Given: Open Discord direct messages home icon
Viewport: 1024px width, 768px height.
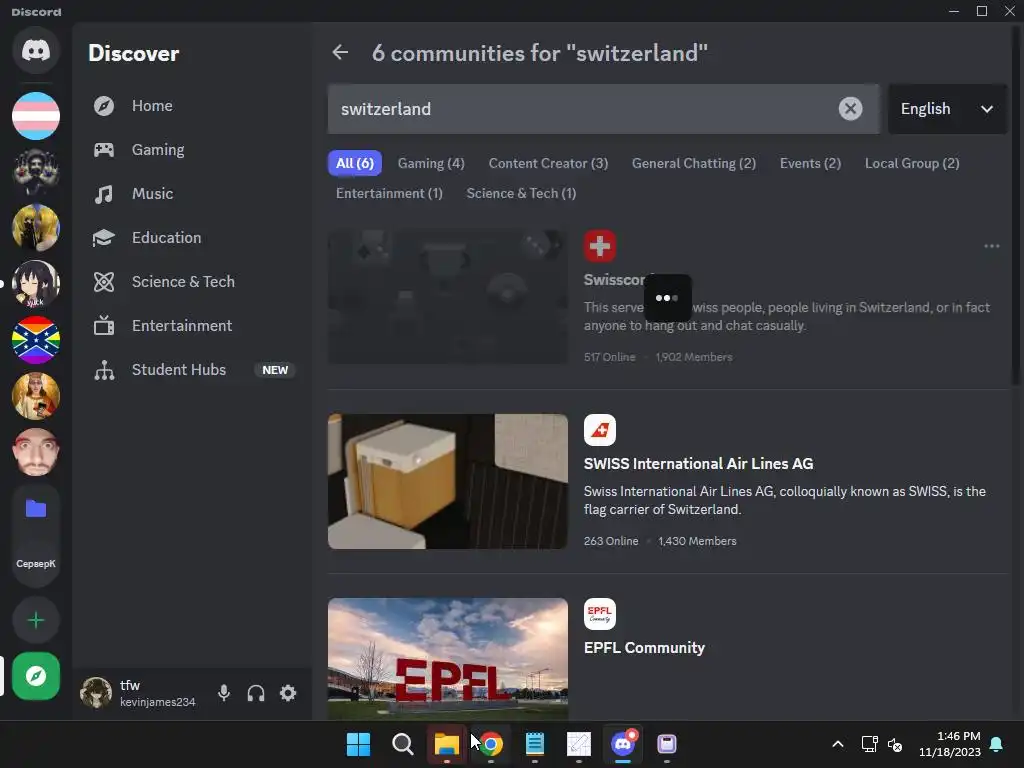Looking at the screenshot, I should (x=36, y=50).
